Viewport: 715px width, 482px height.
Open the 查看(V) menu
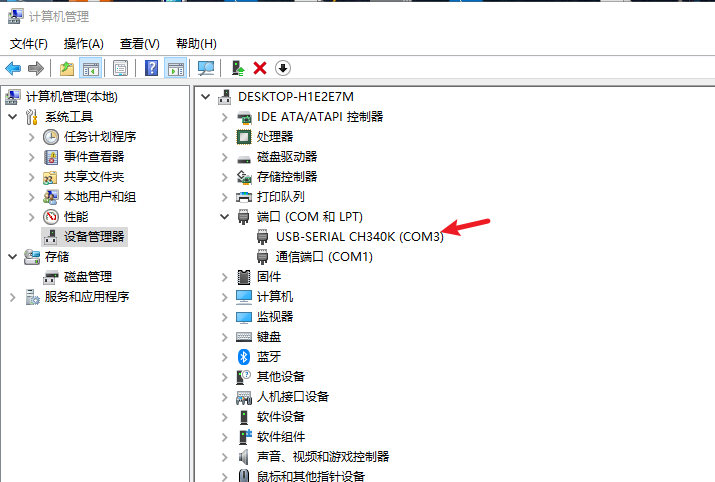139,44
